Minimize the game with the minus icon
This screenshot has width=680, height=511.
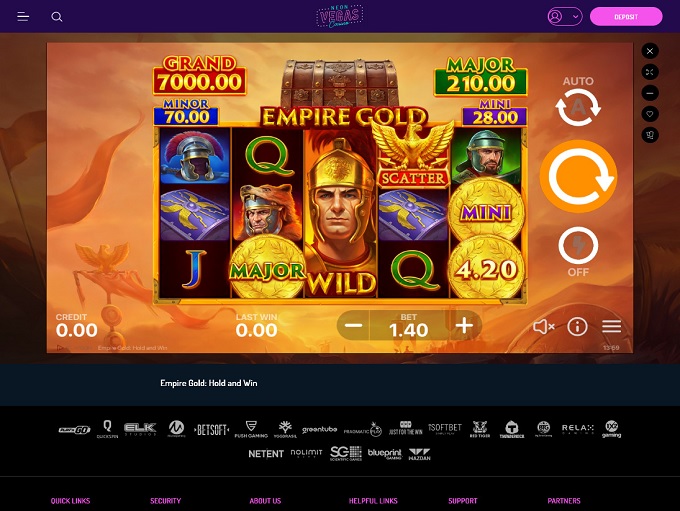point(650,93)
